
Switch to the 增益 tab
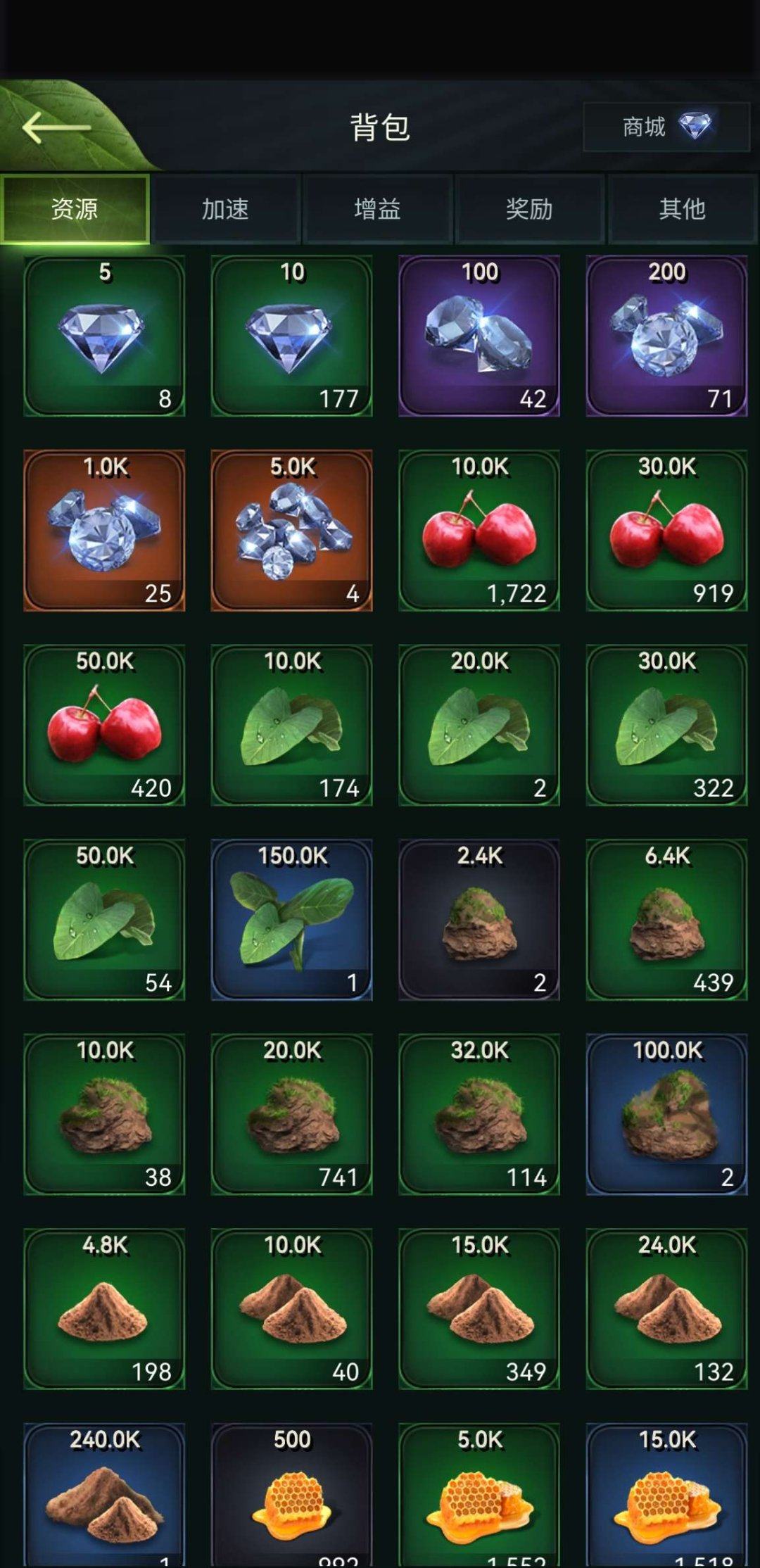click(378, 209)
